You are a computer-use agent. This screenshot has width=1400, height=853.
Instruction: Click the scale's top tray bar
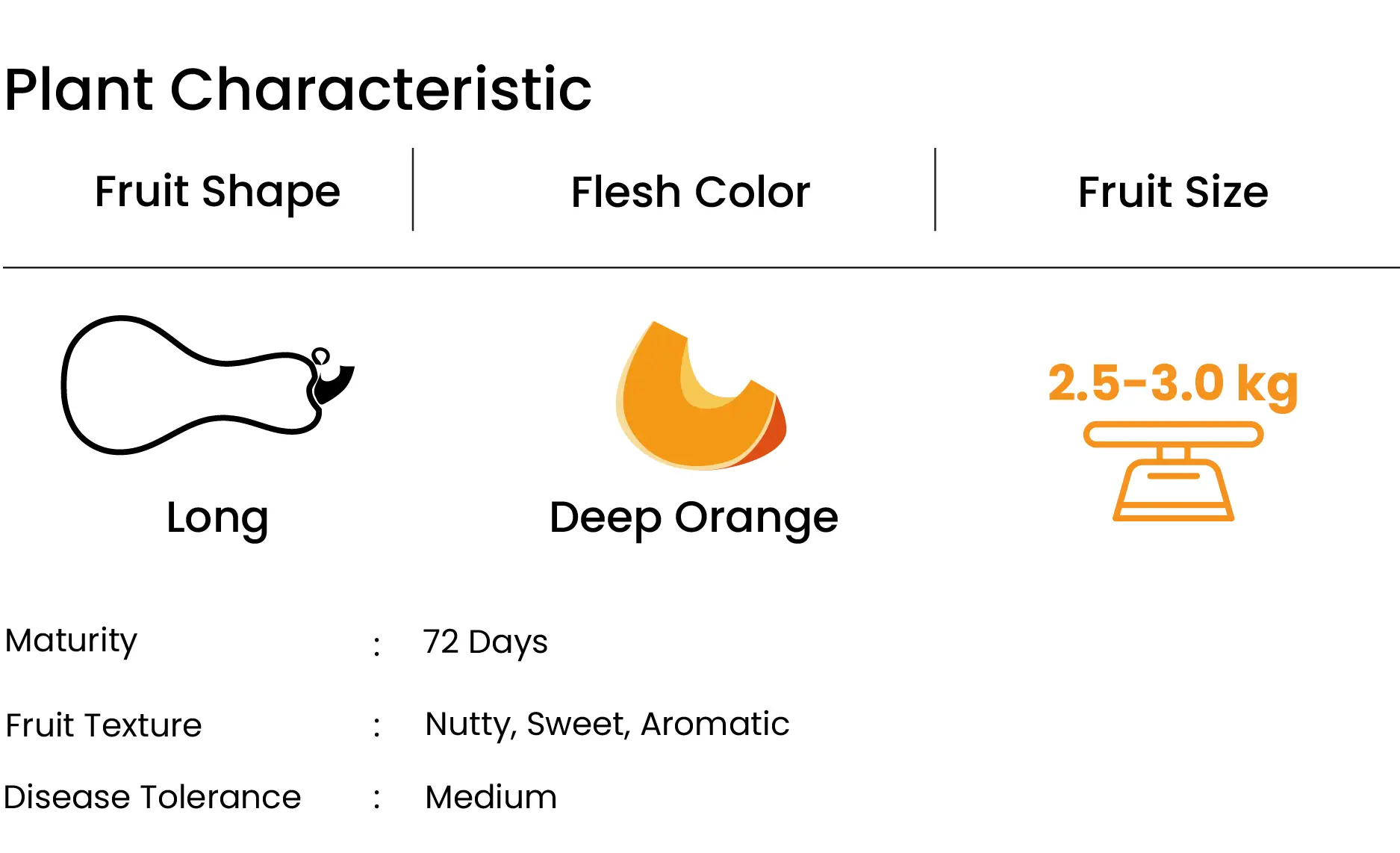[x=1173, y=434]
